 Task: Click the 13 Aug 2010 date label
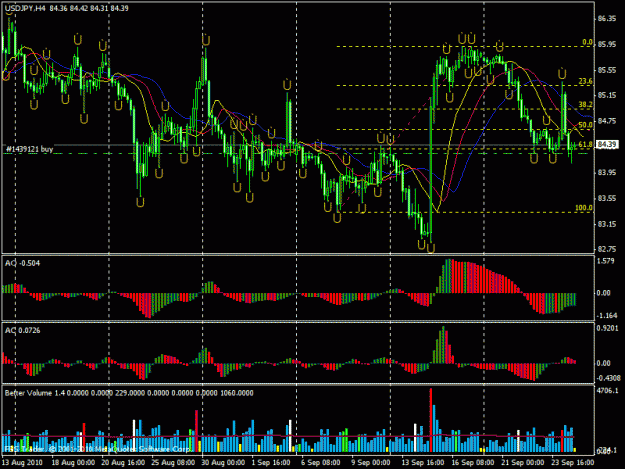[x=23, y=463]
